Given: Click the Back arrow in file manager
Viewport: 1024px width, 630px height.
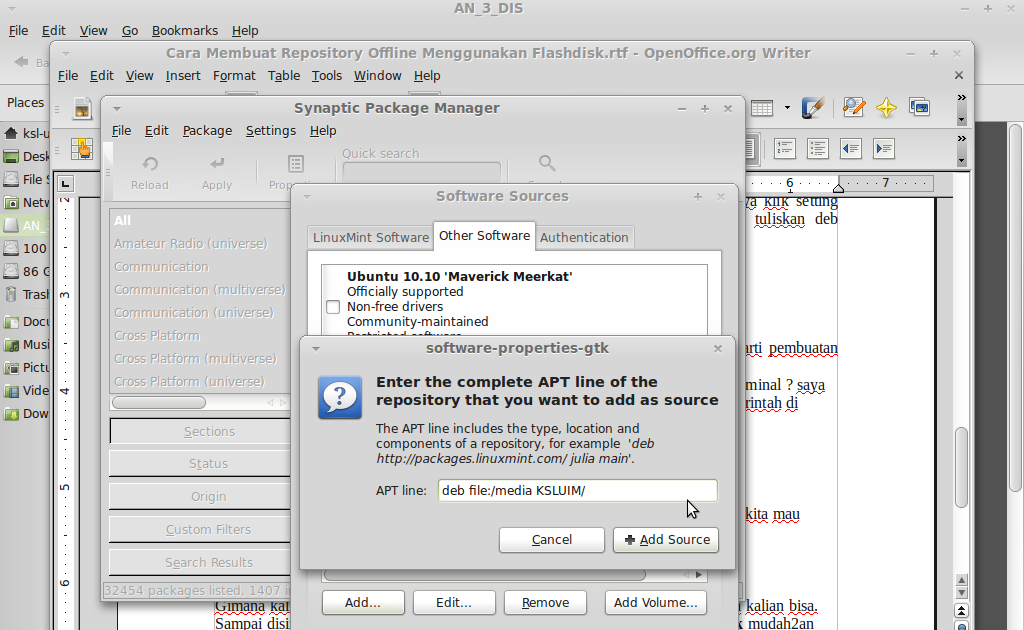Looking at the screenshot, I should pyautogui.click(x=22, y=61).
